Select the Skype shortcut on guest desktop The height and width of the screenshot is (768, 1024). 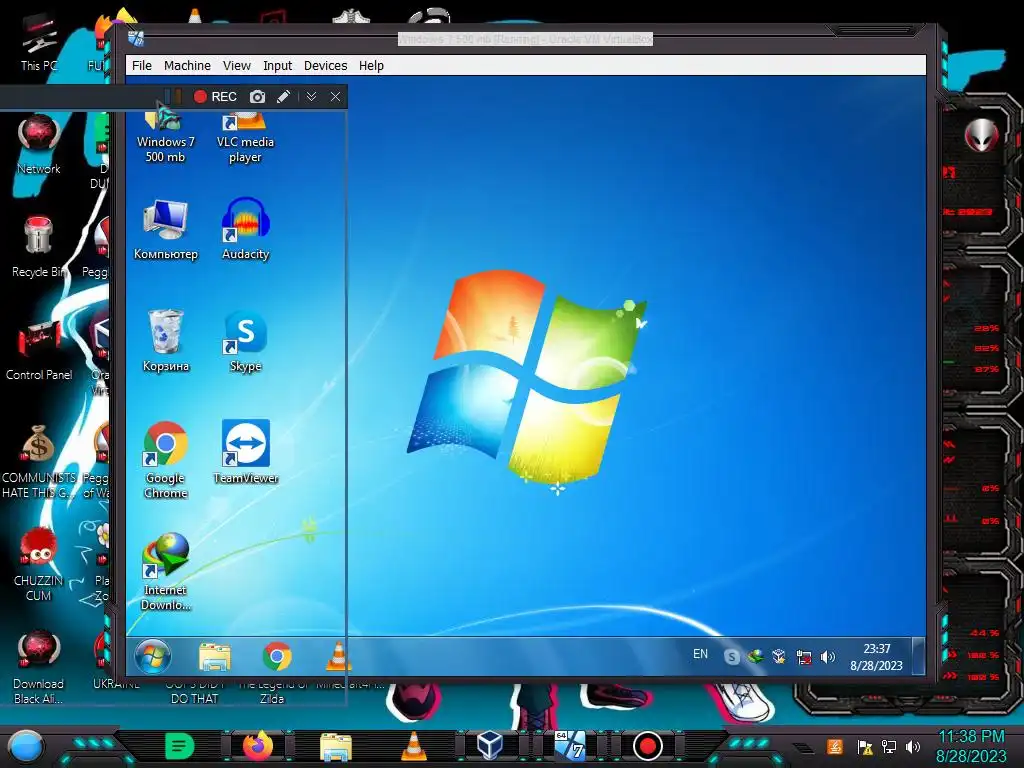tap(246, 341)
